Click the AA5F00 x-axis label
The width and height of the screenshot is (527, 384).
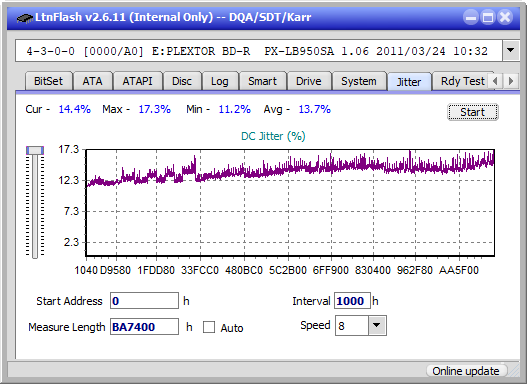458,270
